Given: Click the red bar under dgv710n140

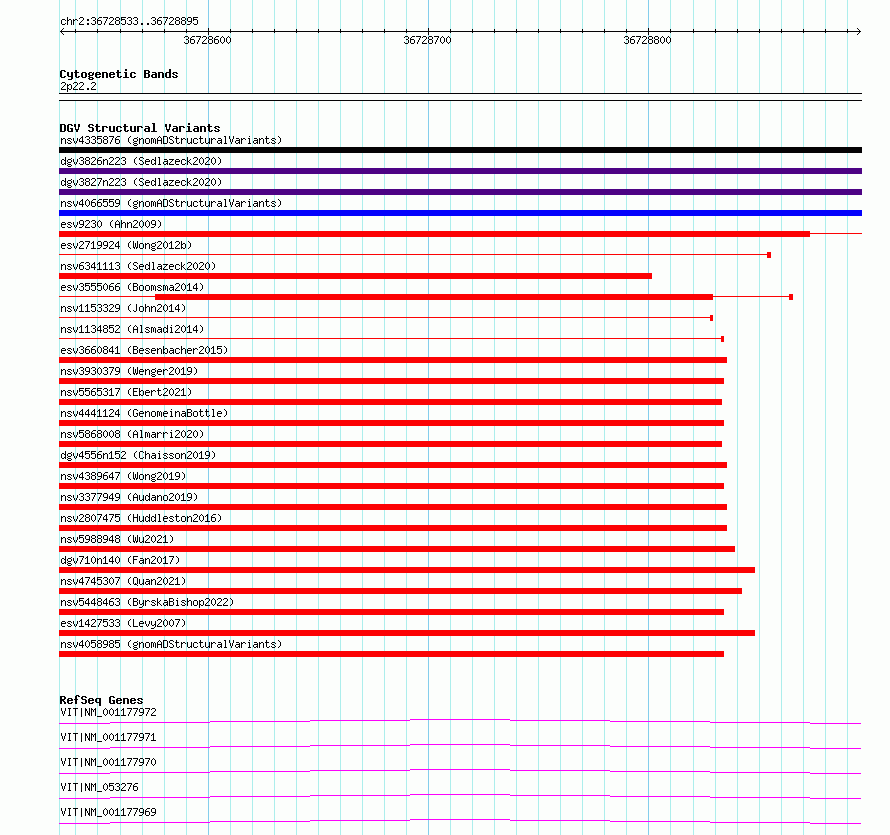Looking at the screenshot, I should click(407, 570).
